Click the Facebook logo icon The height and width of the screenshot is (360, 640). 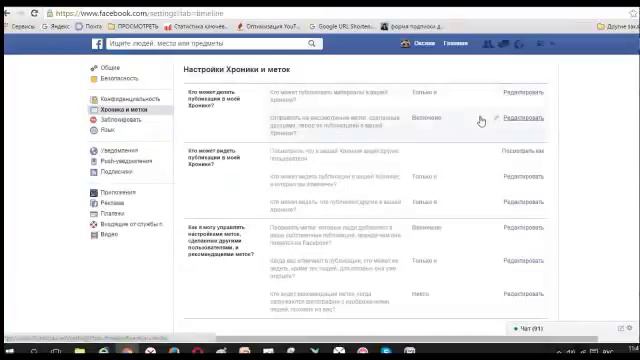point(97,44)
